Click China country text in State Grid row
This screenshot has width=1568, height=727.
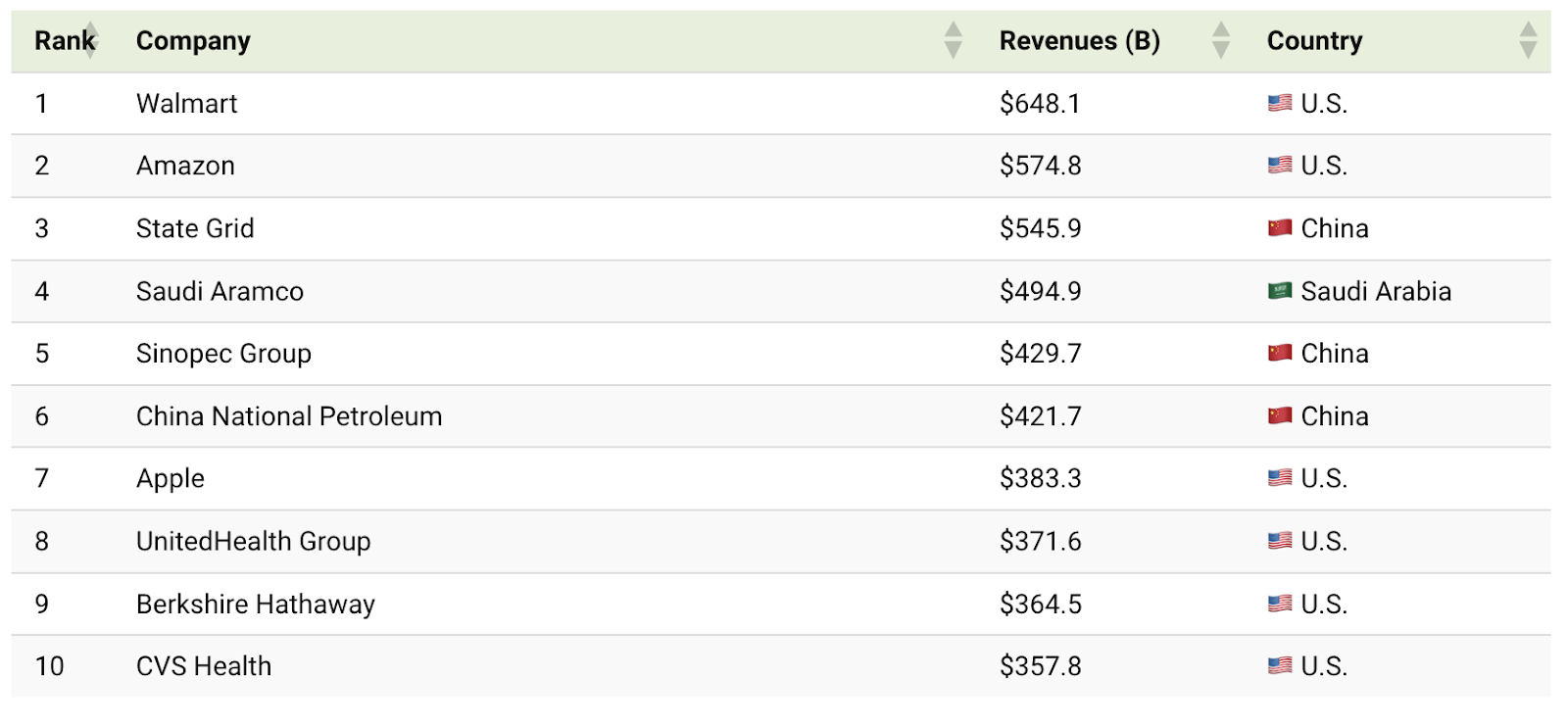click(1335, 228)
